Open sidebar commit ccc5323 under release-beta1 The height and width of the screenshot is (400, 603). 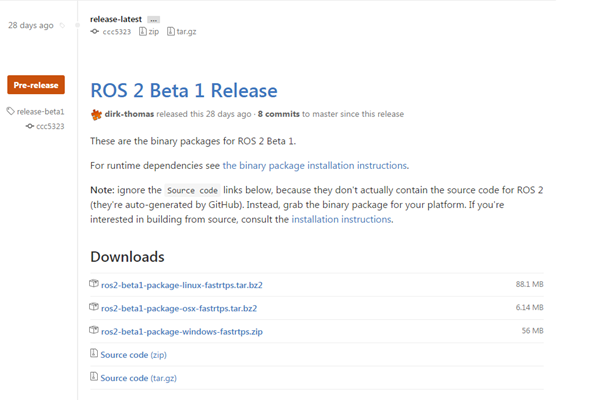click(50, 126)
